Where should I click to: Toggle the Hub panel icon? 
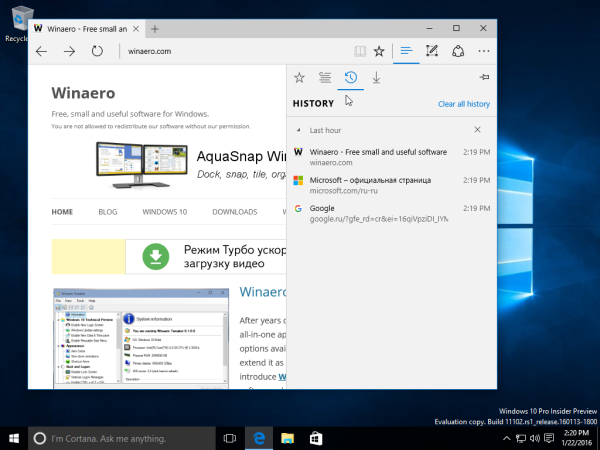[x=406, y=51]
